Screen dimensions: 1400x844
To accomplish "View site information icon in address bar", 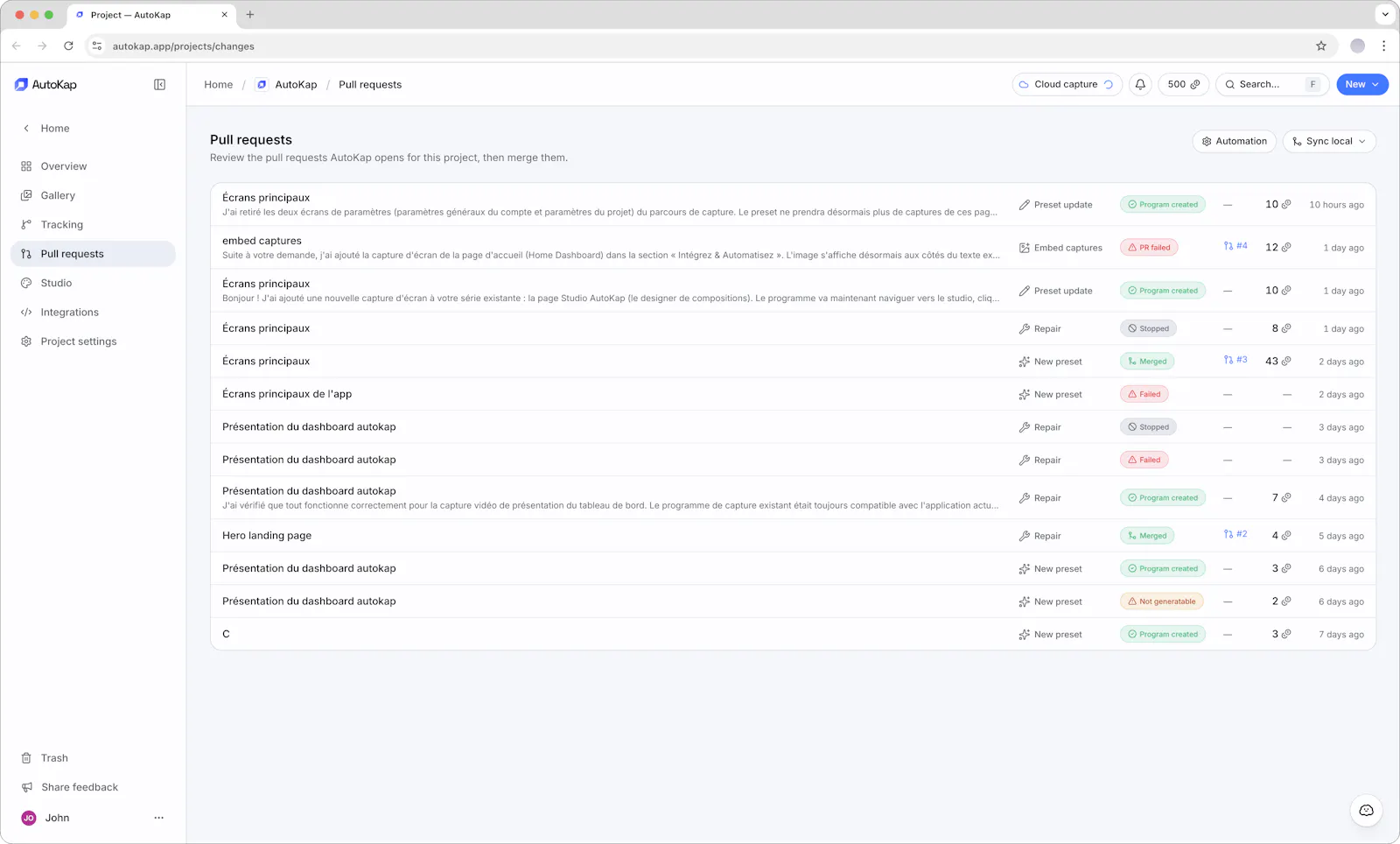I will 97,46.
